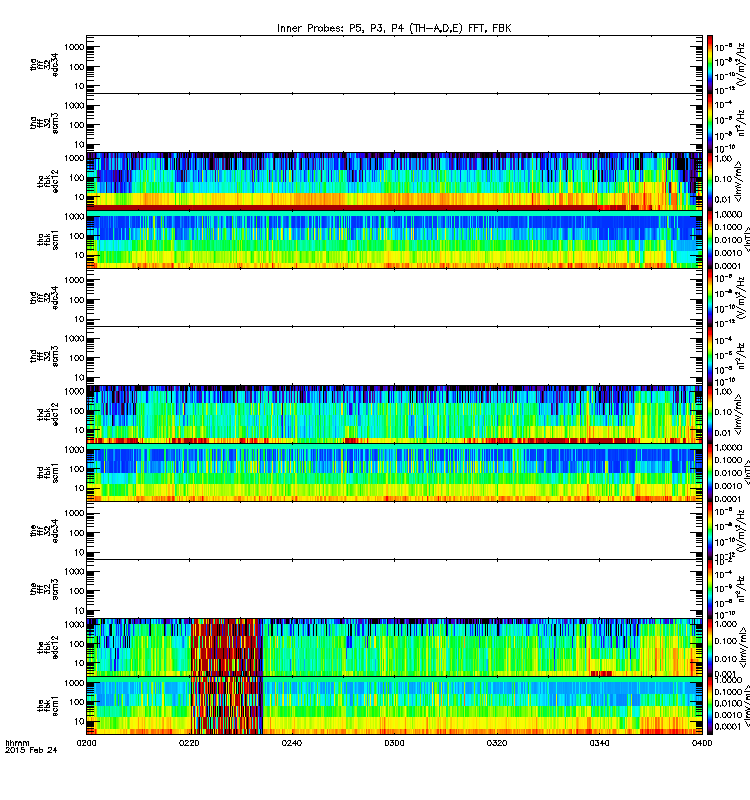Screen dimensions: 750x800
Task: Click the color bar of tha fbk edc12 panel
Action: click(710, 181)
